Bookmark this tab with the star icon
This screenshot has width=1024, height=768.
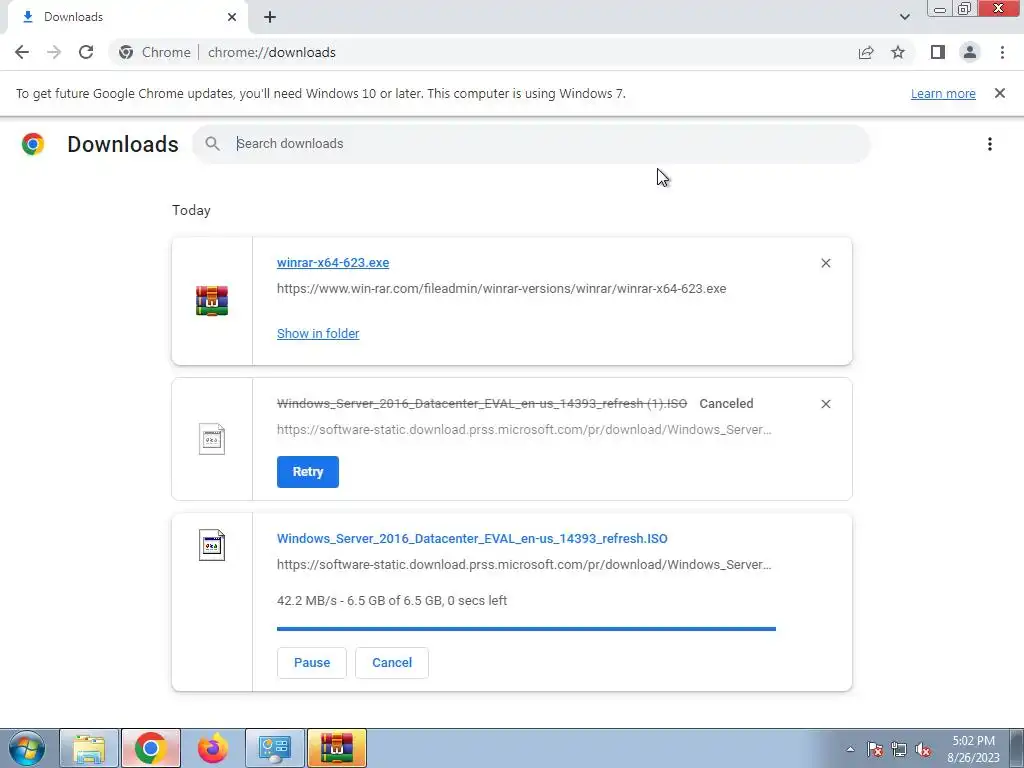coord(898,52)
